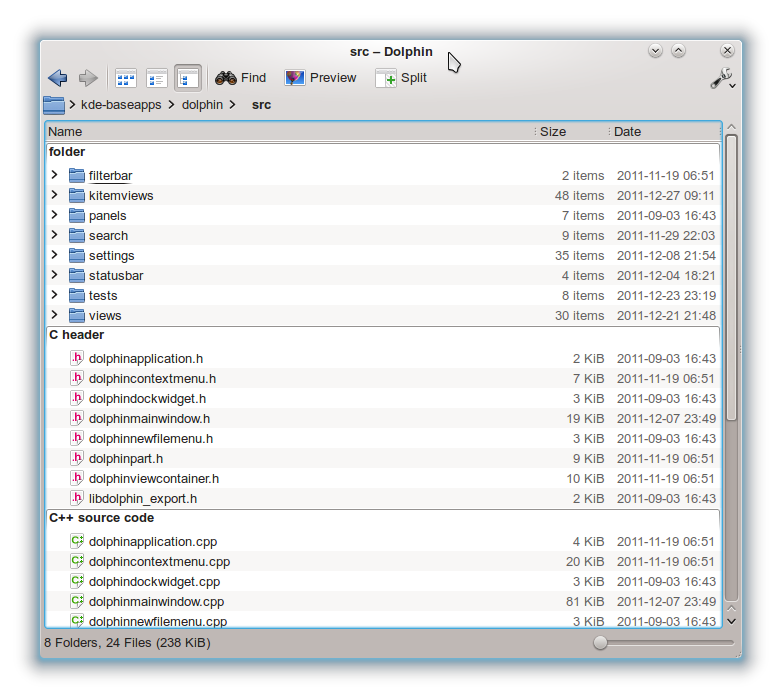The width and height of the screenshot is (782, 698).
Task: Click dolphinmainwindow.cpp source file icon
Action: click(x=76, y=601)
